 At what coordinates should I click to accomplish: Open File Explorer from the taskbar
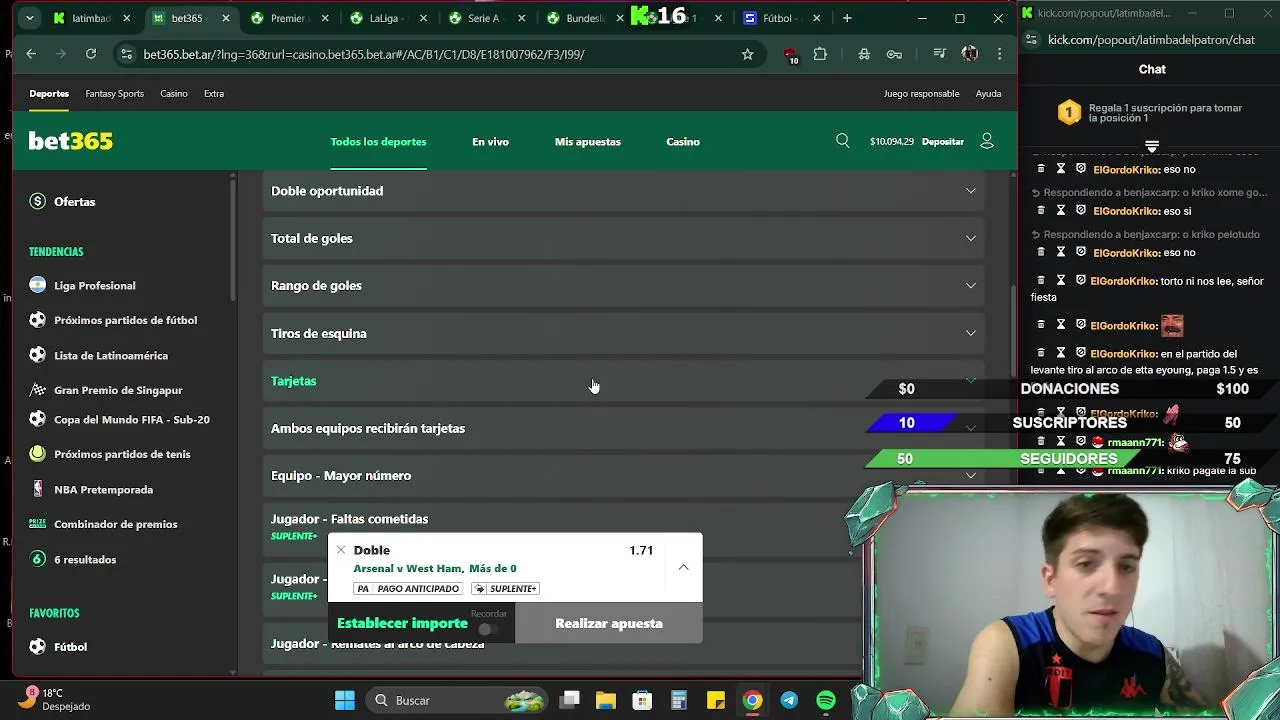click(x=606, y=700)
